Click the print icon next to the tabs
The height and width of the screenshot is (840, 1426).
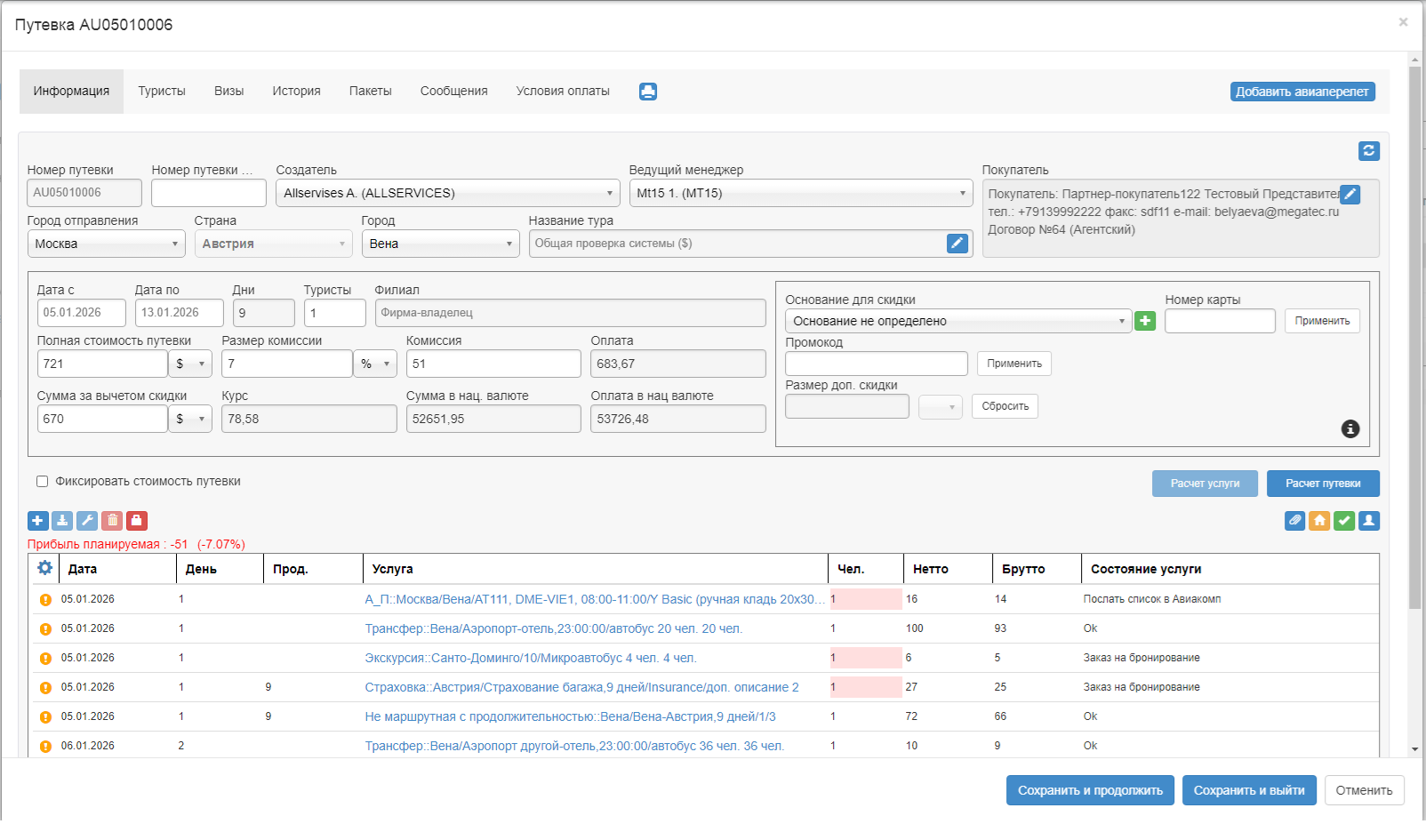tap(648, 92)
